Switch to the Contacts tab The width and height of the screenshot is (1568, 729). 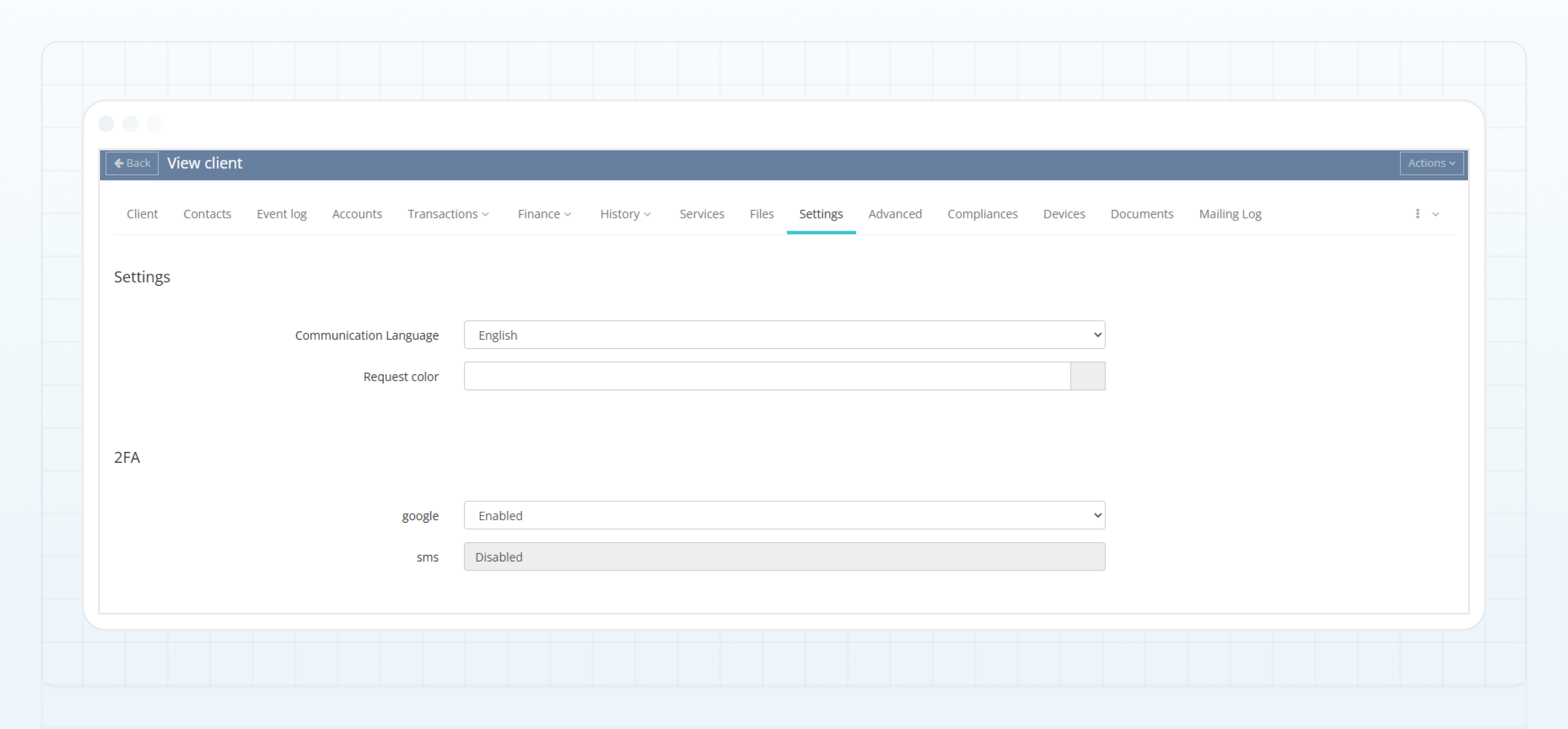207,214
